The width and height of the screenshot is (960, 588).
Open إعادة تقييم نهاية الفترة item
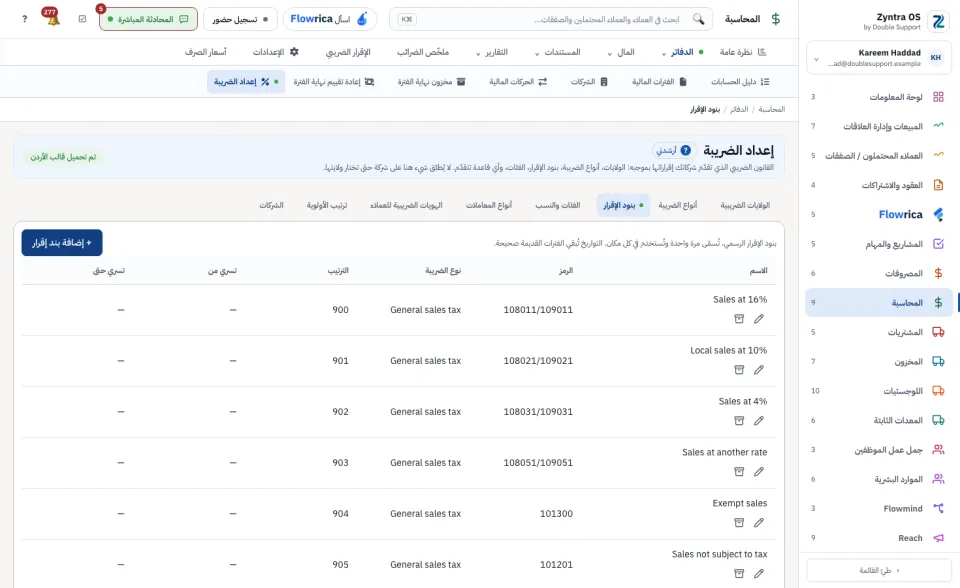tap(334, 81)
